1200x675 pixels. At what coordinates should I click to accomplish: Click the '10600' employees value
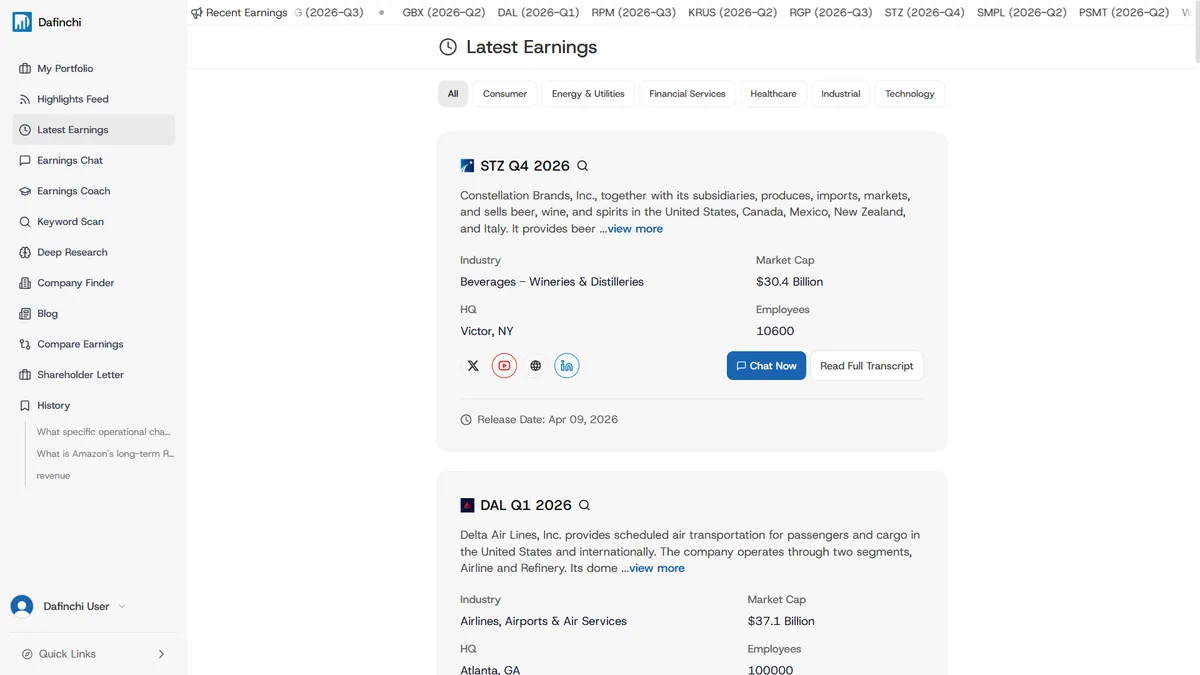point(775,331)
